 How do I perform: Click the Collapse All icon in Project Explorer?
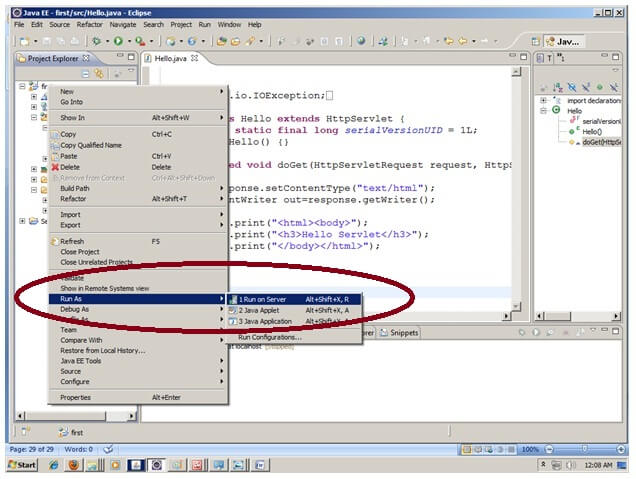click(86, 74)
